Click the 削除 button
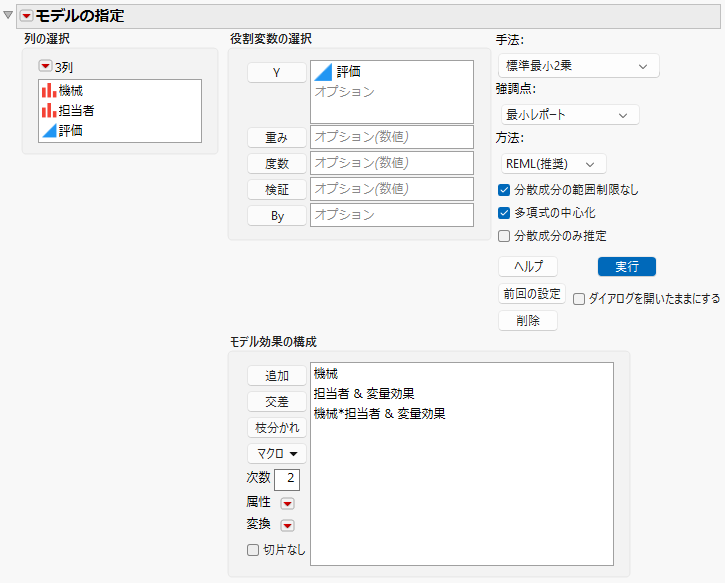 coord(528,320)
